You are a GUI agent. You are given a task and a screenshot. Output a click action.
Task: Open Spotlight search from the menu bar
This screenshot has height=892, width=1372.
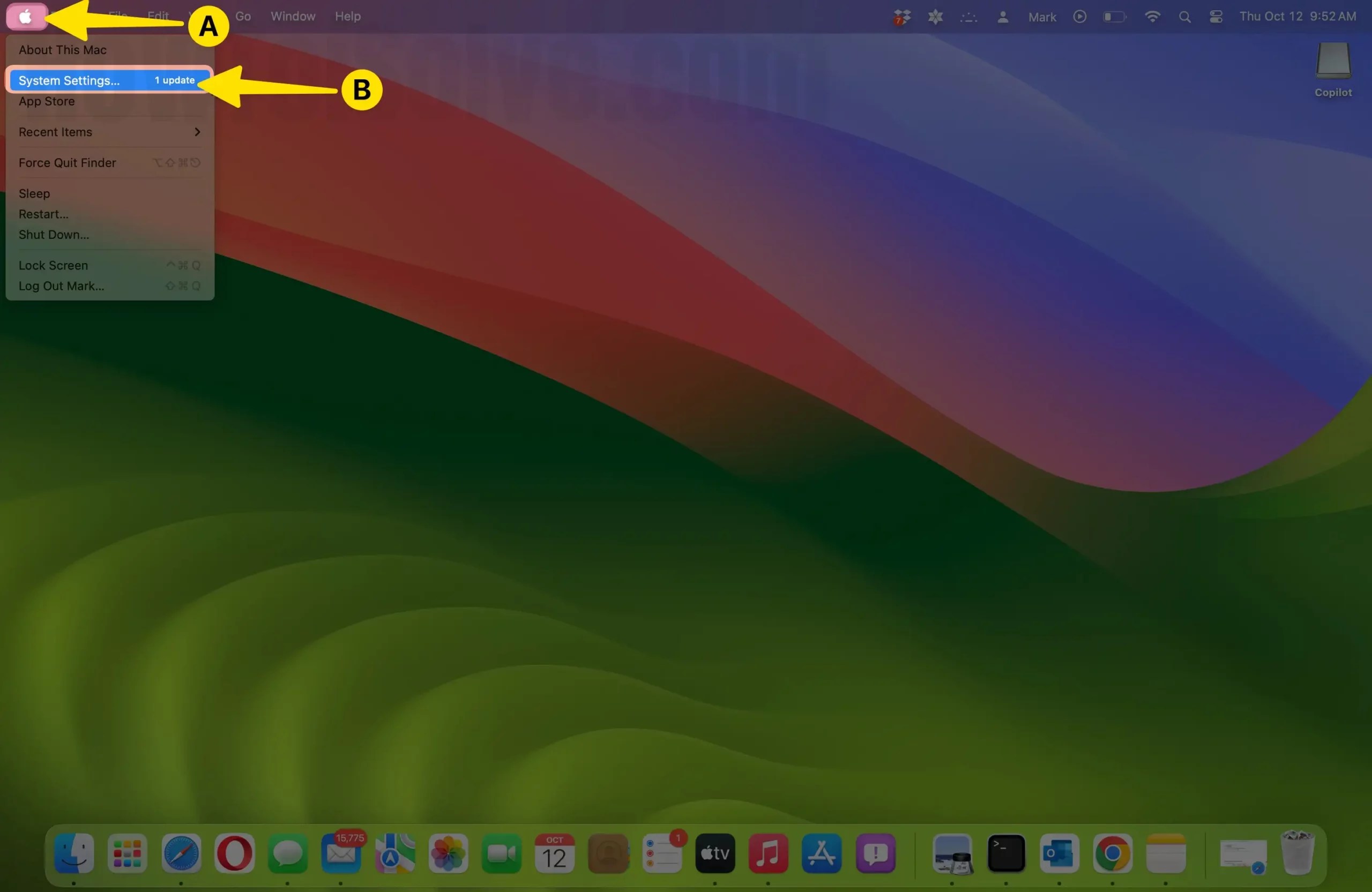pos(1184,17)
